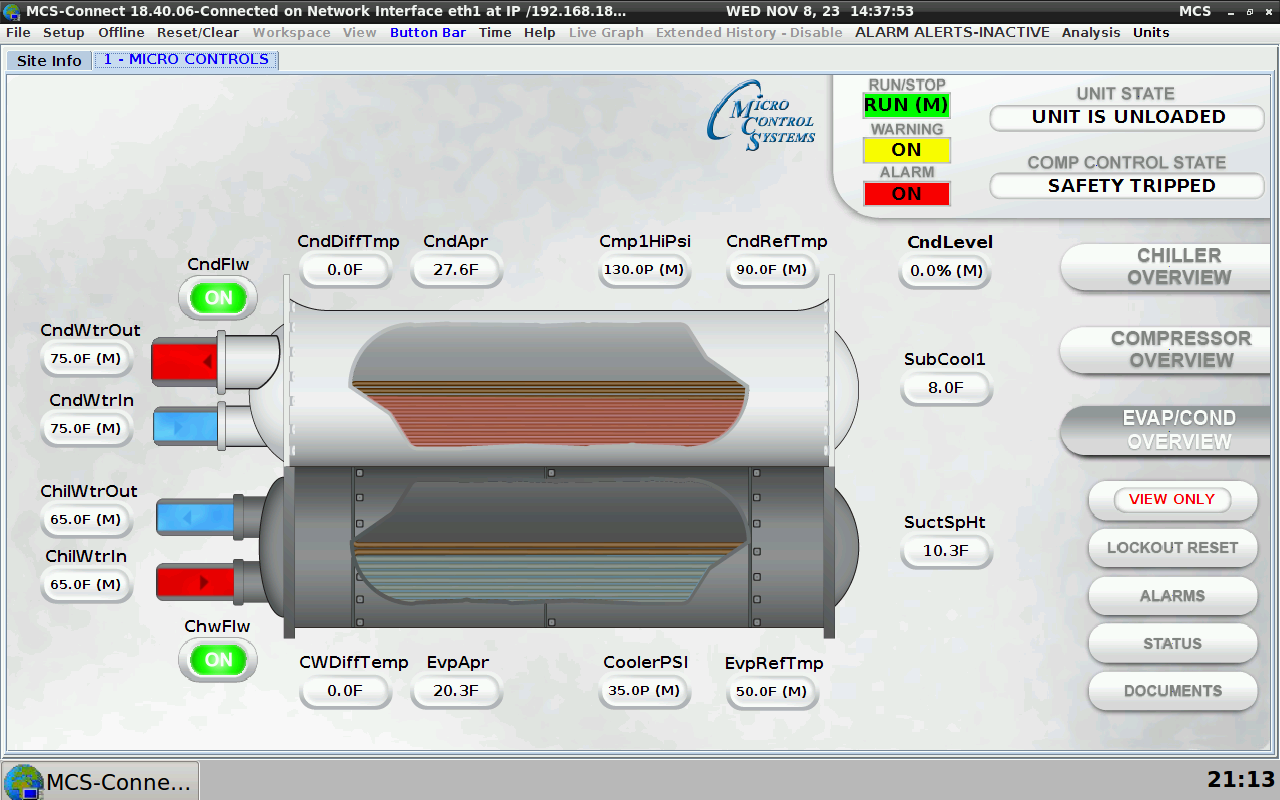Toggle the RUN (M) run/stop indicator
The image size is (1280, 800).
906,105
